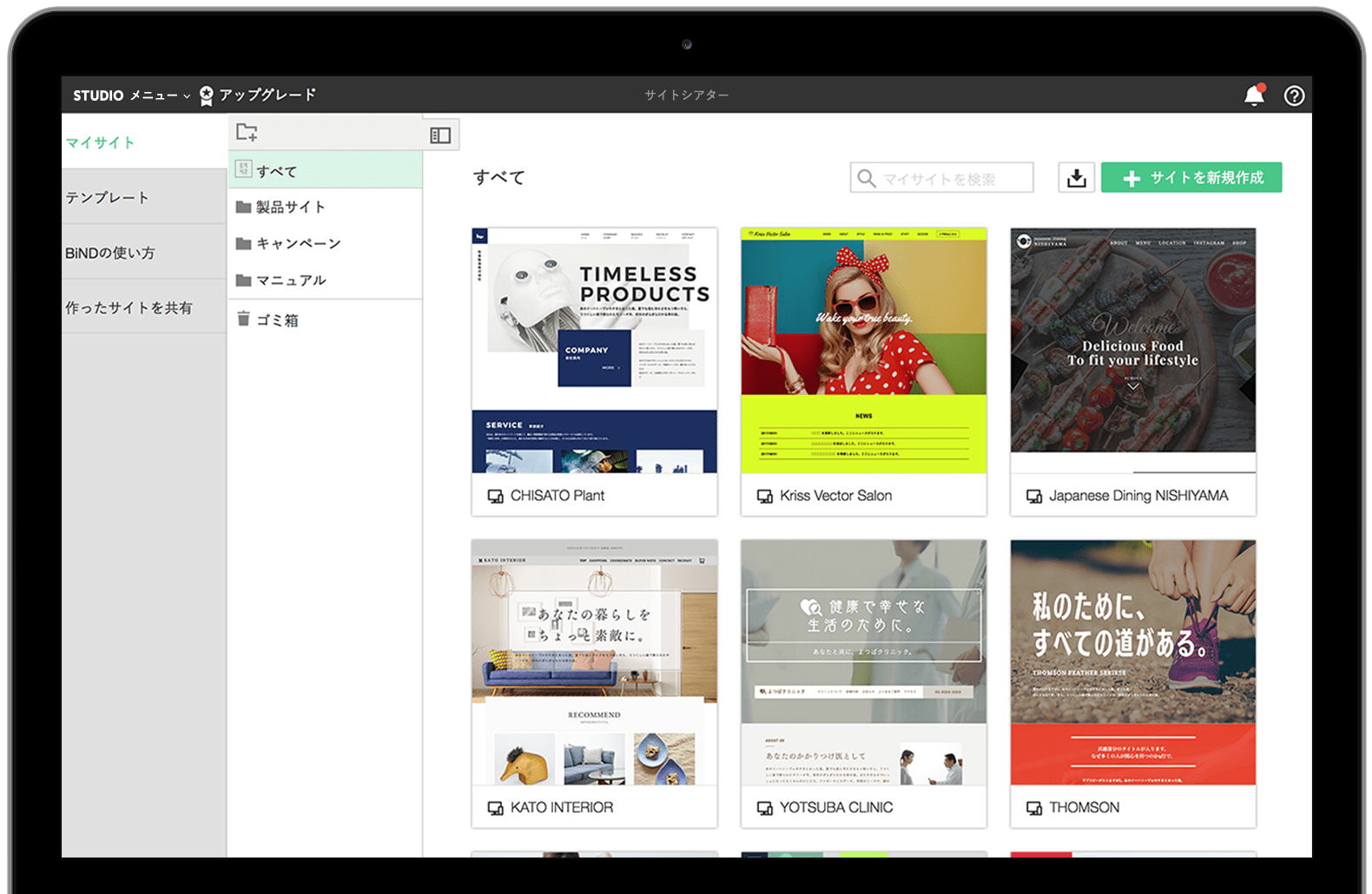Select the マイサイト tab
The height and width of the screenshot is (894, 1372).
click(101, 142)
